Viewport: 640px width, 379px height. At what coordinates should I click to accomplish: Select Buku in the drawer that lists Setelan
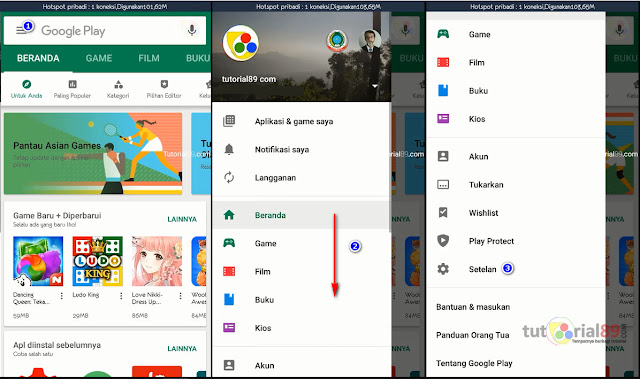click(516, 91)
